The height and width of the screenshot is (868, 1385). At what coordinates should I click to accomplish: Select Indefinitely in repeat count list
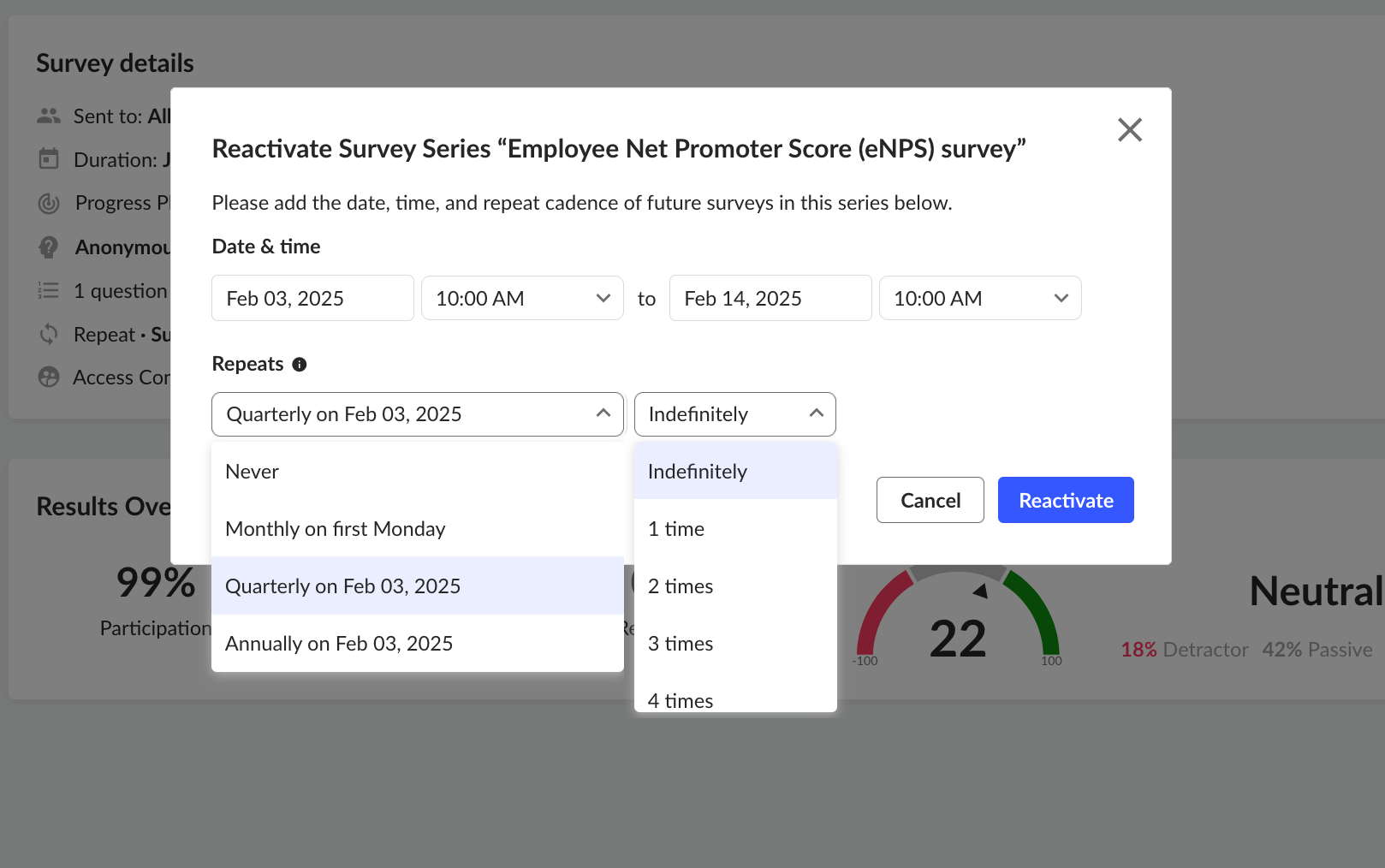pos(735,472)
